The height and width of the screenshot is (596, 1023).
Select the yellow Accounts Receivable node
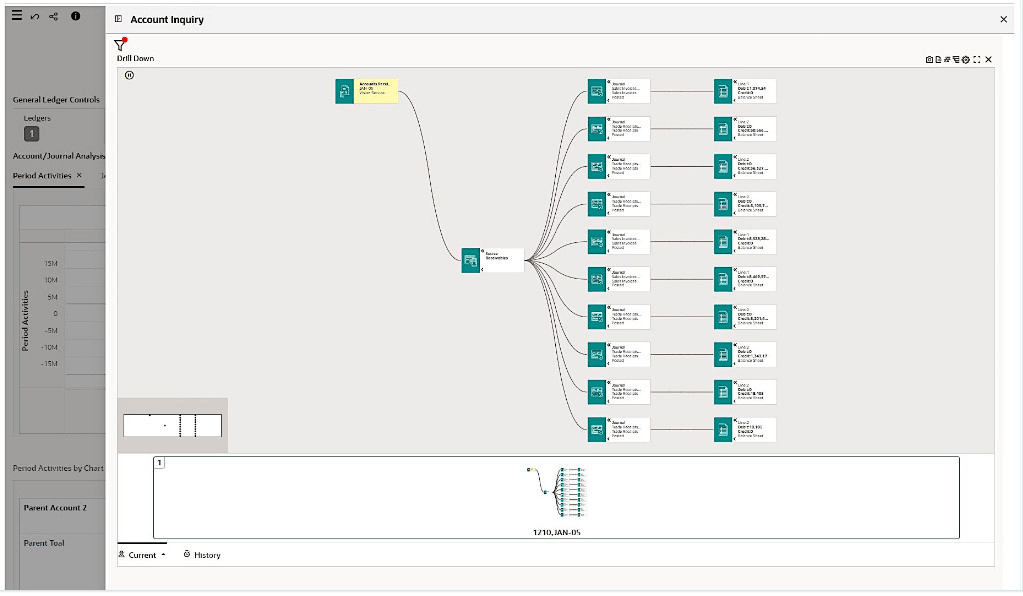[367, 91]
